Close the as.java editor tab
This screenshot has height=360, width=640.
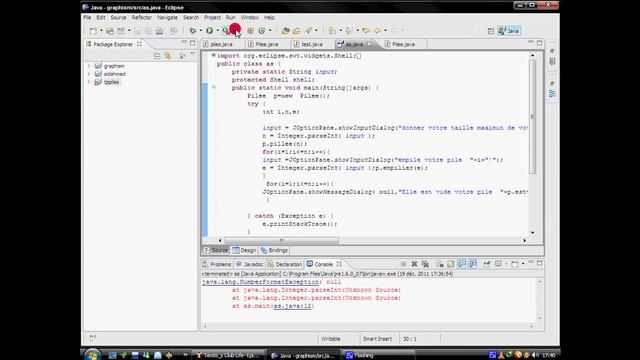click(x=369, y=44)
